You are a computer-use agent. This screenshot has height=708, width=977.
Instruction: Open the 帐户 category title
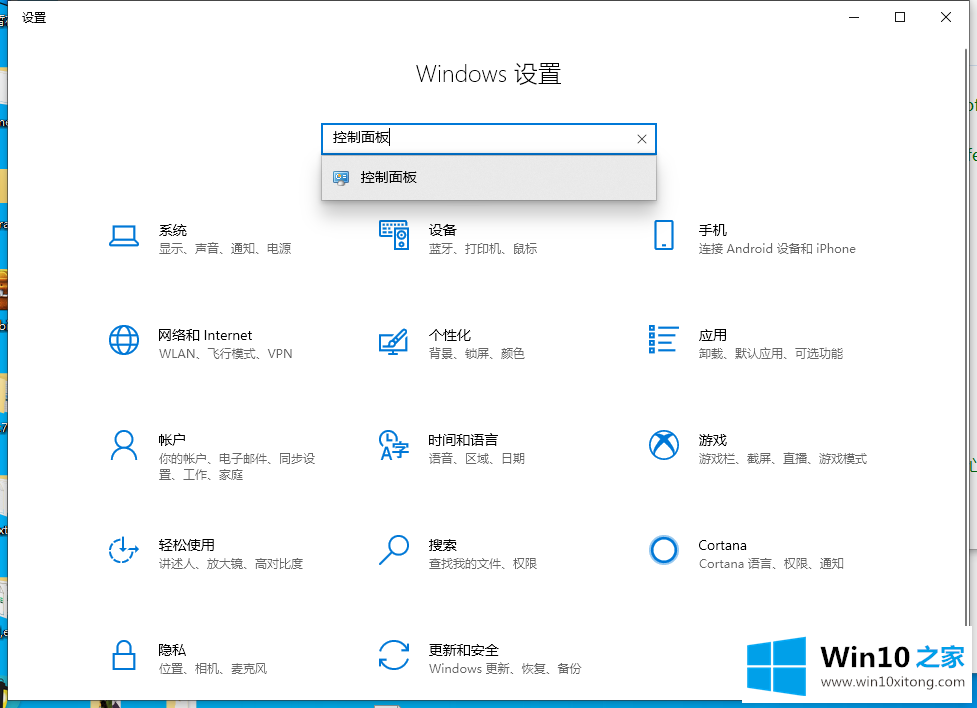pos(172,440)
